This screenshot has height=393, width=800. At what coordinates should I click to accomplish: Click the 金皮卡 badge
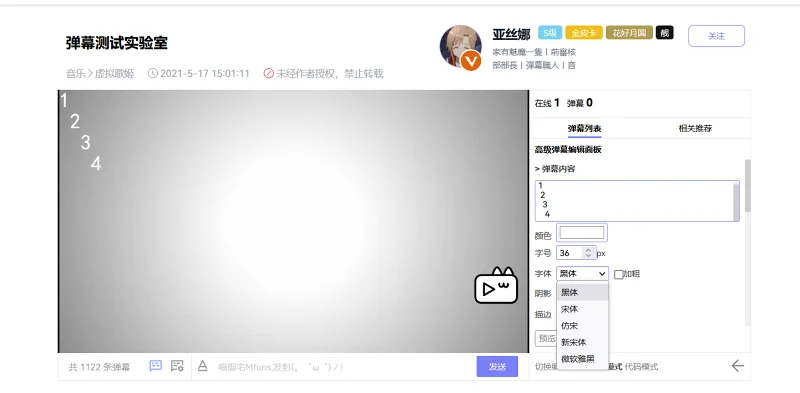[584, 33]
